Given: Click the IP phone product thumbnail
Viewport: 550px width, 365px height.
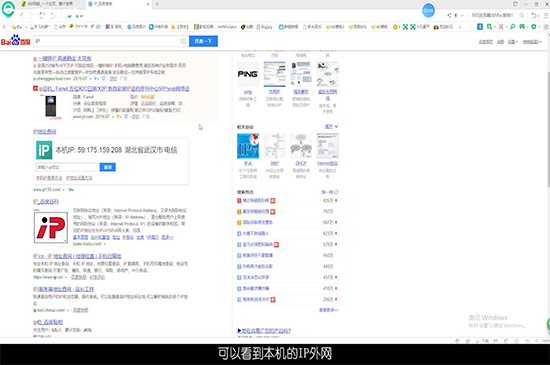Looking at the screenshot, I should (51, 106).
